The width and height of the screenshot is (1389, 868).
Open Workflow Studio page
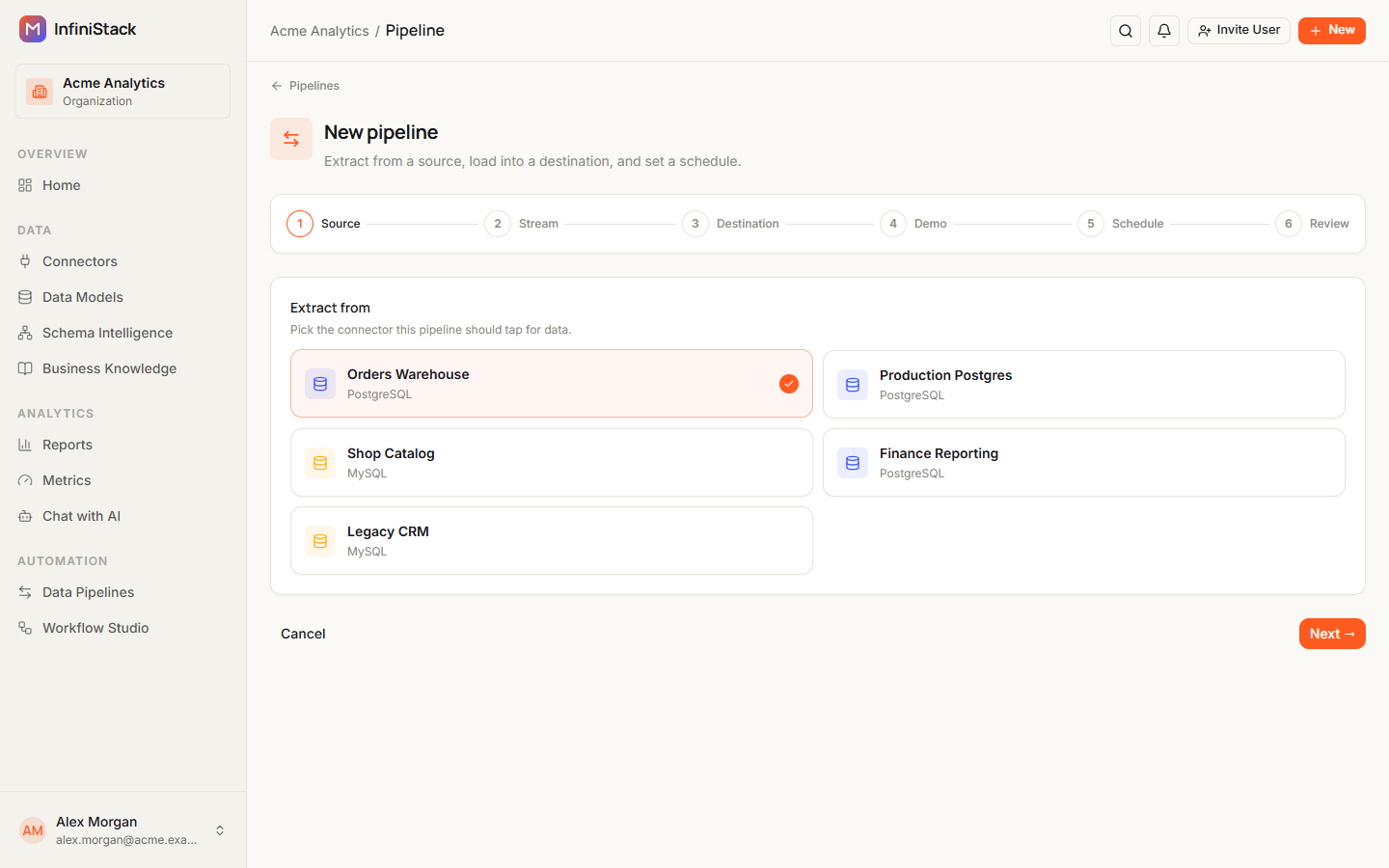click(123, 628)
